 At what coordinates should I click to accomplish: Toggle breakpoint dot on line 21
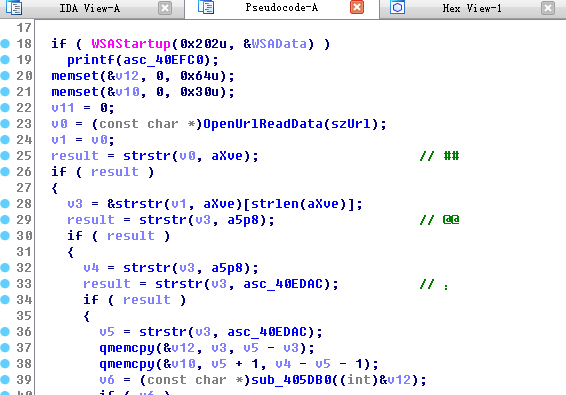pos(5,92)
